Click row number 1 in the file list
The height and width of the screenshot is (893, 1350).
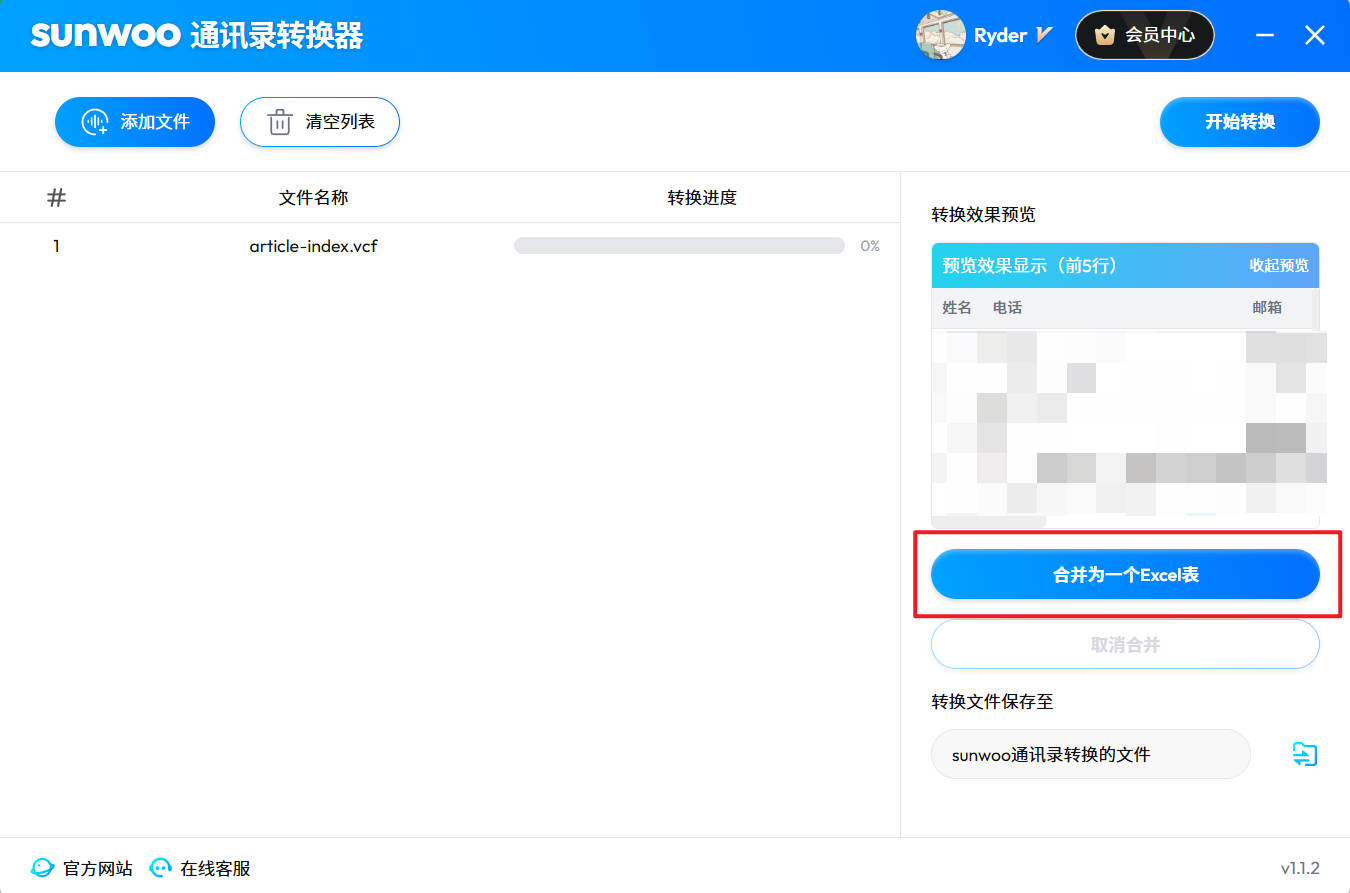57,246
